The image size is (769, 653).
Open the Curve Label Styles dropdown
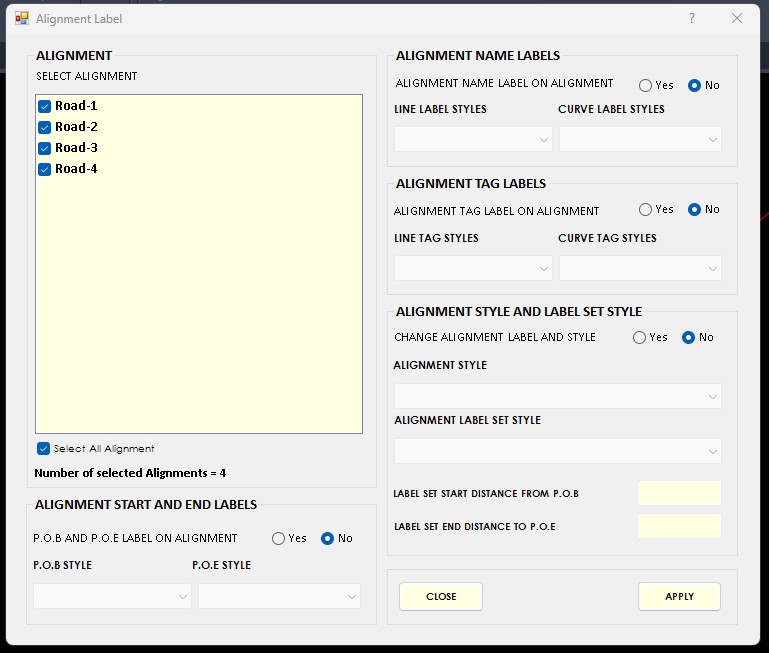point(640,139)
